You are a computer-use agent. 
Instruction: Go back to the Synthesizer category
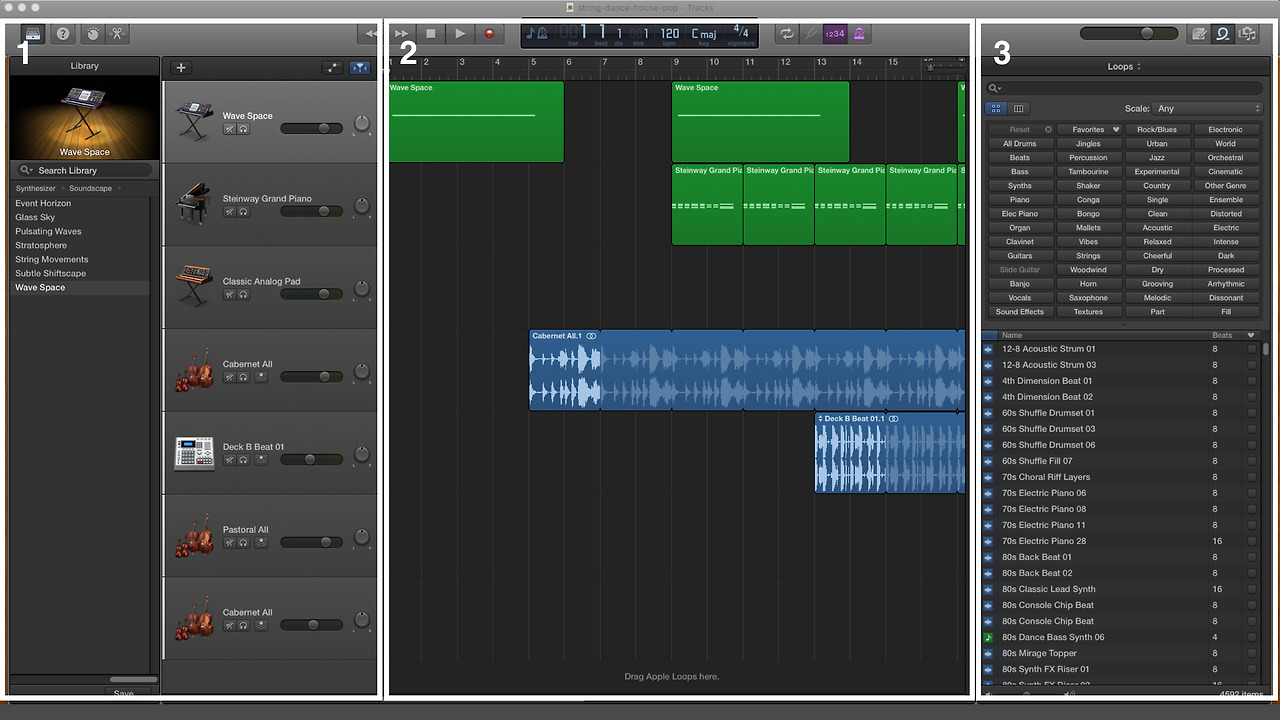pyautogui.click(x=36, y=188)
